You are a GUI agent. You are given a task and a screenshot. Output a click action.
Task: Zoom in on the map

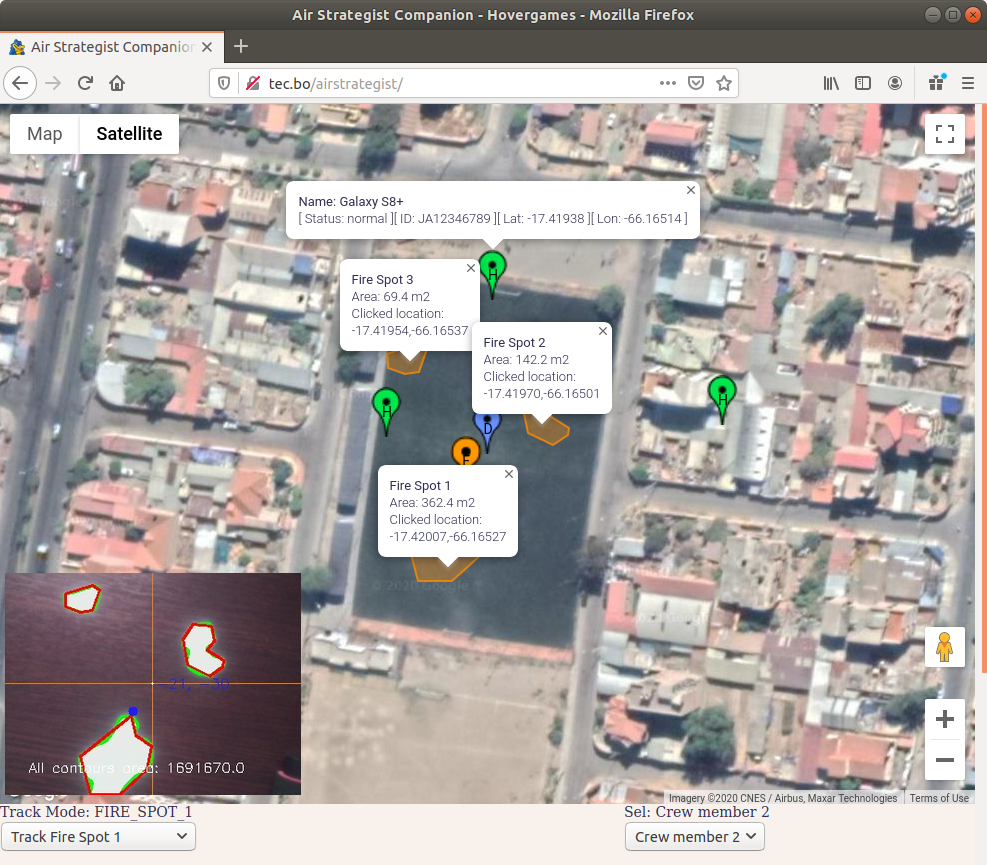point(944,719)
